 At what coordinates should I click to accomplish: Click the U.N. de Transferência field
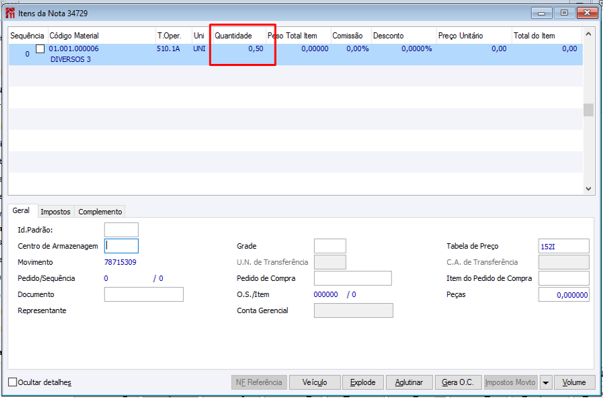tap(330, 262)
